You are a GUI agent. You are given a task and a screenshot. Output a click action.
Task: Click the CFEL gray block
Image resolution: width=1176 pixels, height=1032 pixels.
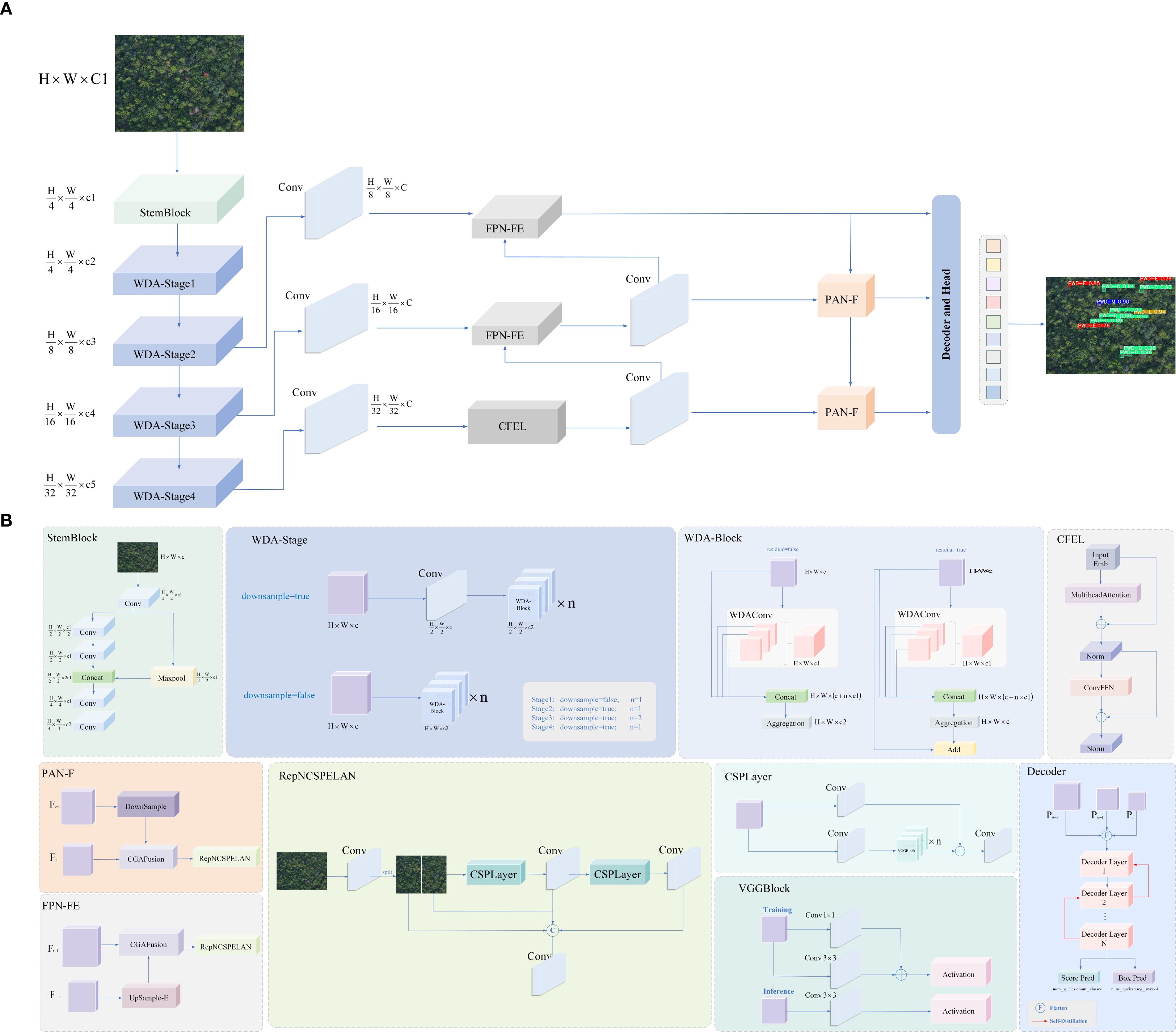[512, 426]
